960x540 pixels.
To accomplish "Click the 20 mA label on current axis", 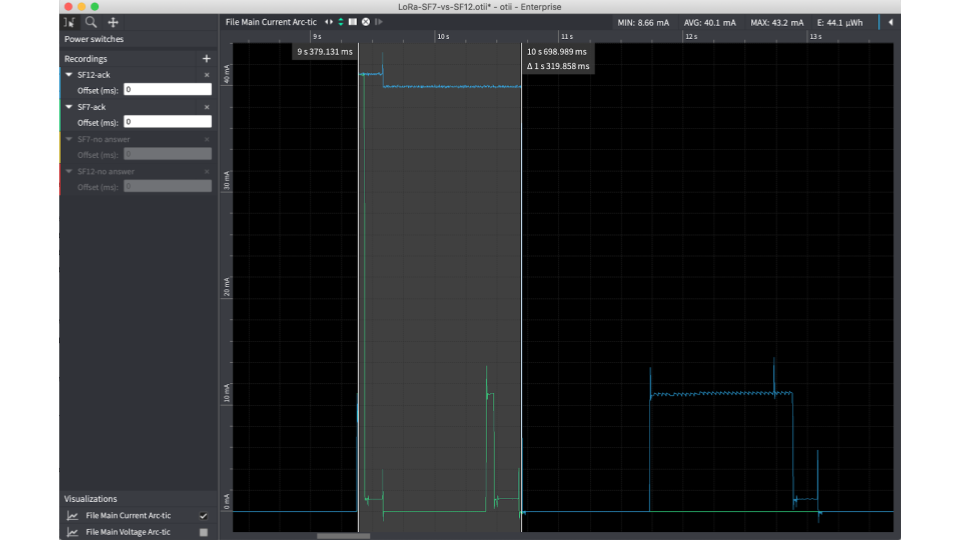I will [x=227, y=287].
